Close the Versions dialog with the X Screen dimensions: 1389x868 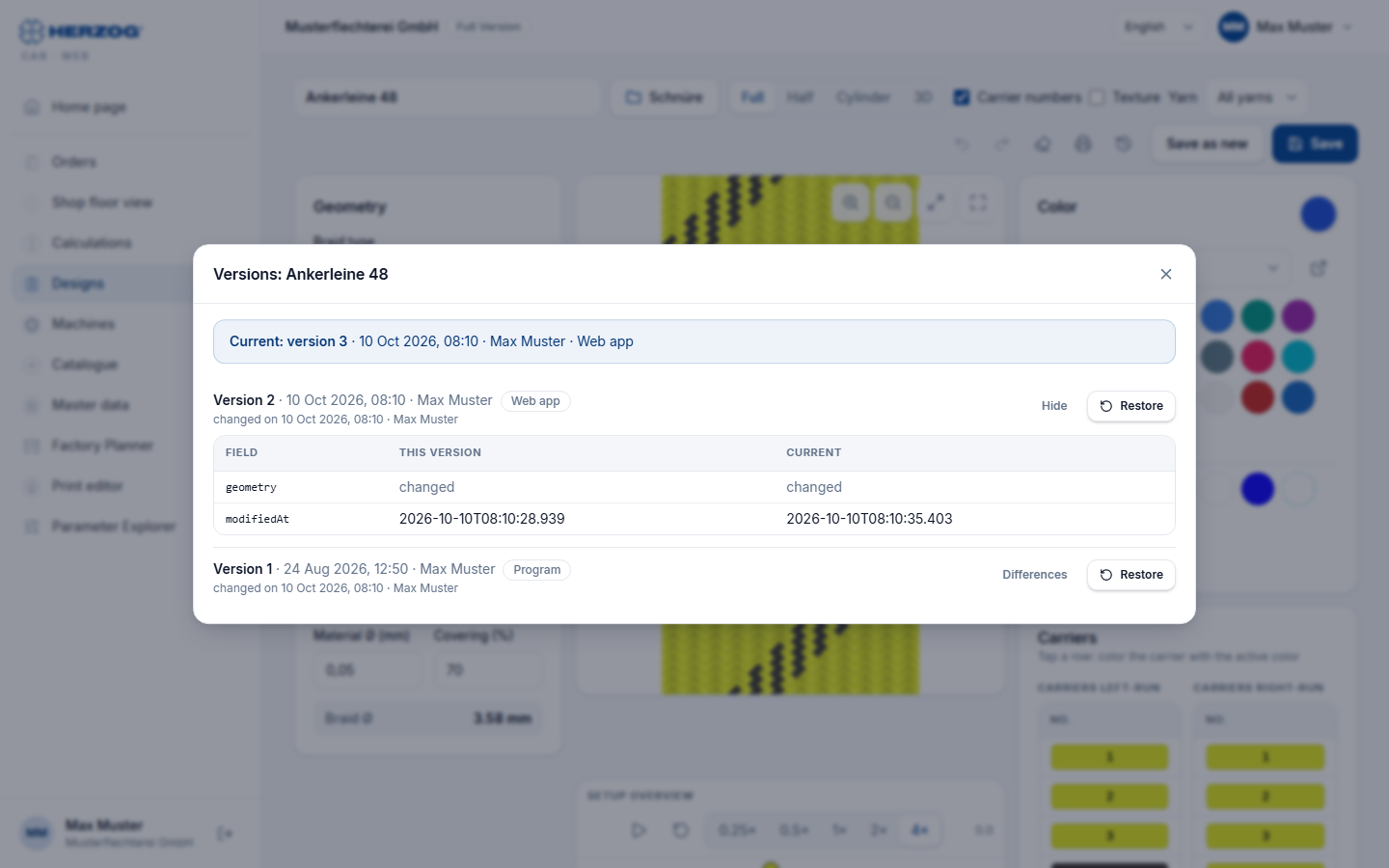pos(1166,274)
